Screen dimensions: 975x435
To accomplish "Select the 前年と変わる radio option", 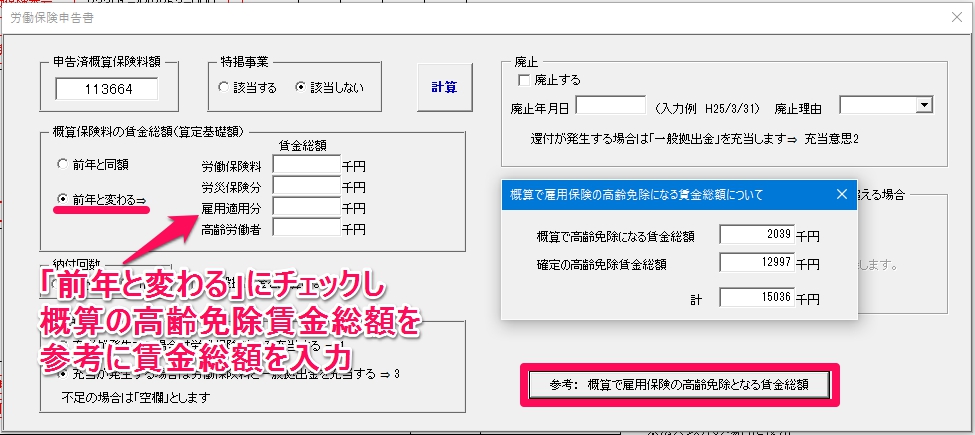I will (x=63, y=199).
